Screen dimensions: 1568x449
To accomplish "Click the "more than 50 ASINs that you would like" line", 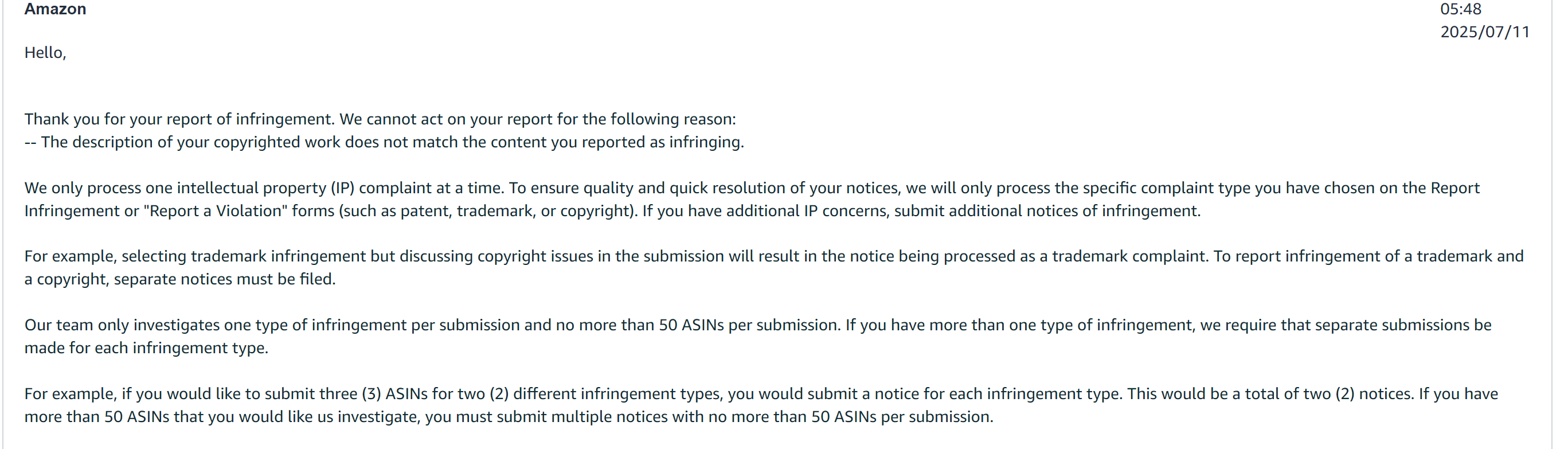I will pyautogui.click(x=509, y=417).
